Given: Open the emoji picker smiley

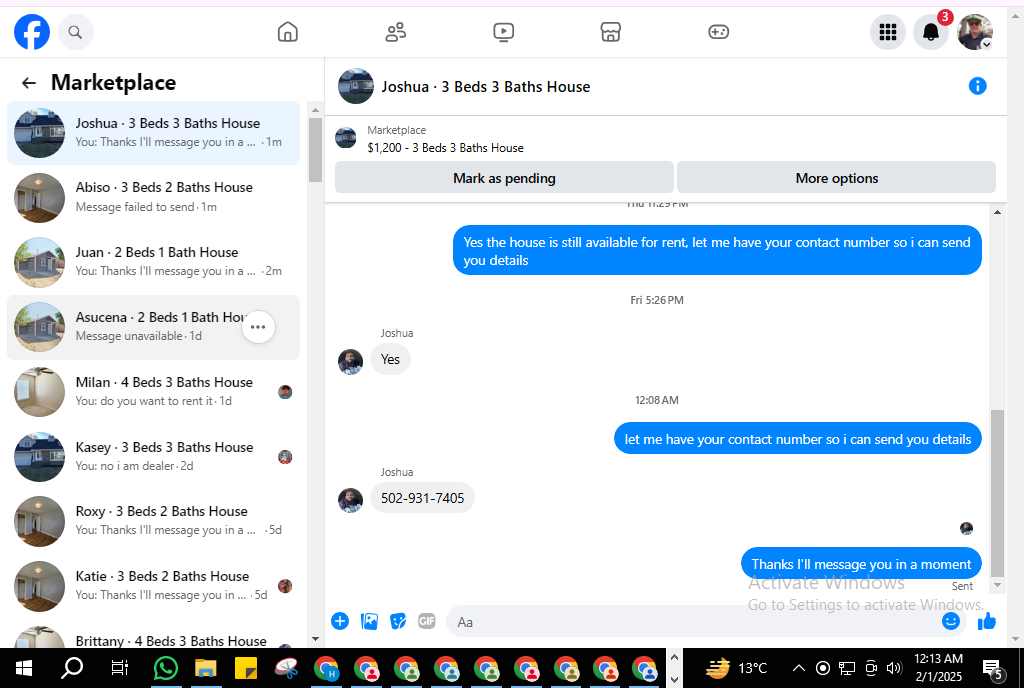Looking at the screenshot, I should point(951,621).
